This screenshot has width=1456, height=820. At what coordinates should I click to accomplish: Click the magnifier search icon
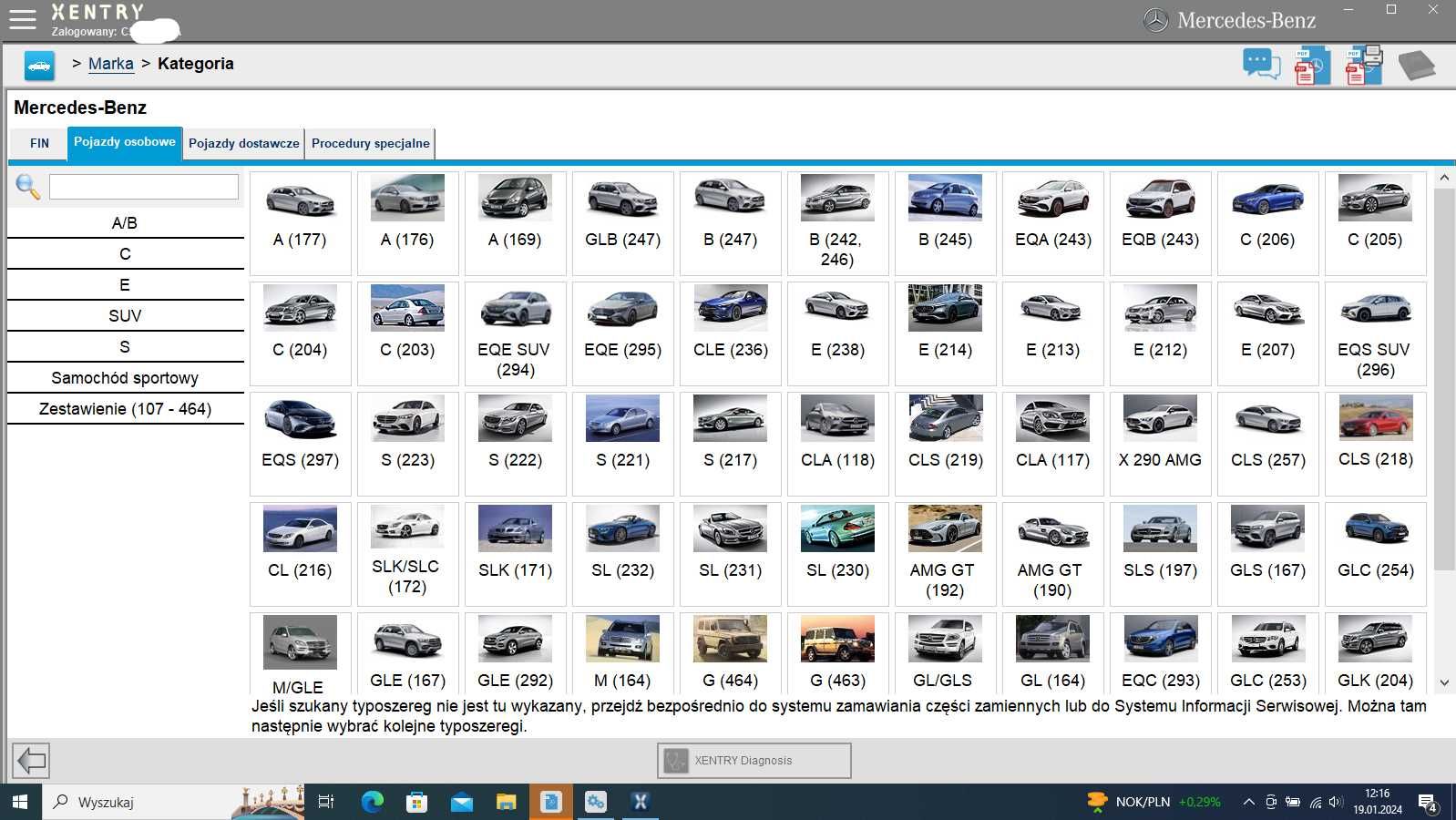click(27, 187)
